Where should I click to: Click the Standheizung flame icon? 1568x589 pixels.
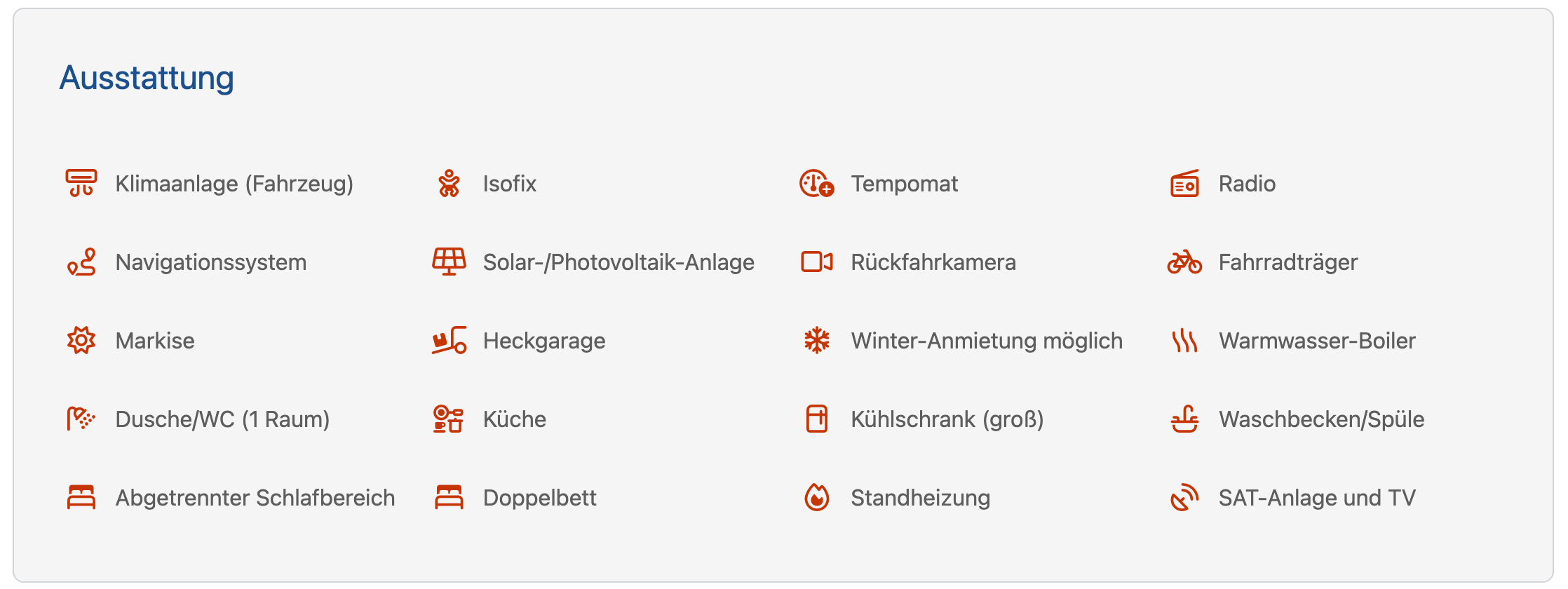(817, 498)
